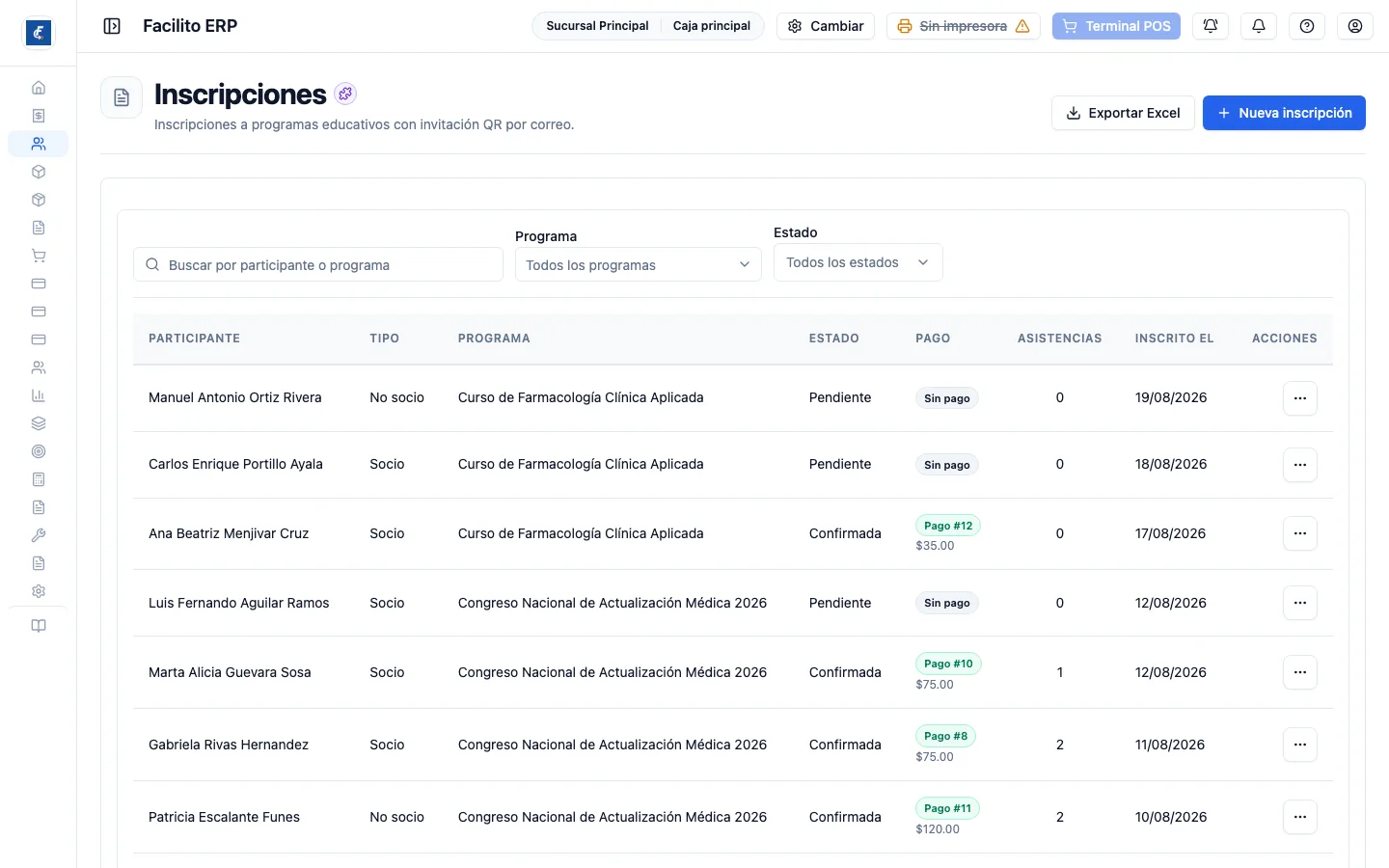
Task: Open the dollar receipt icon in sidebar
Action: pos(39,116)
